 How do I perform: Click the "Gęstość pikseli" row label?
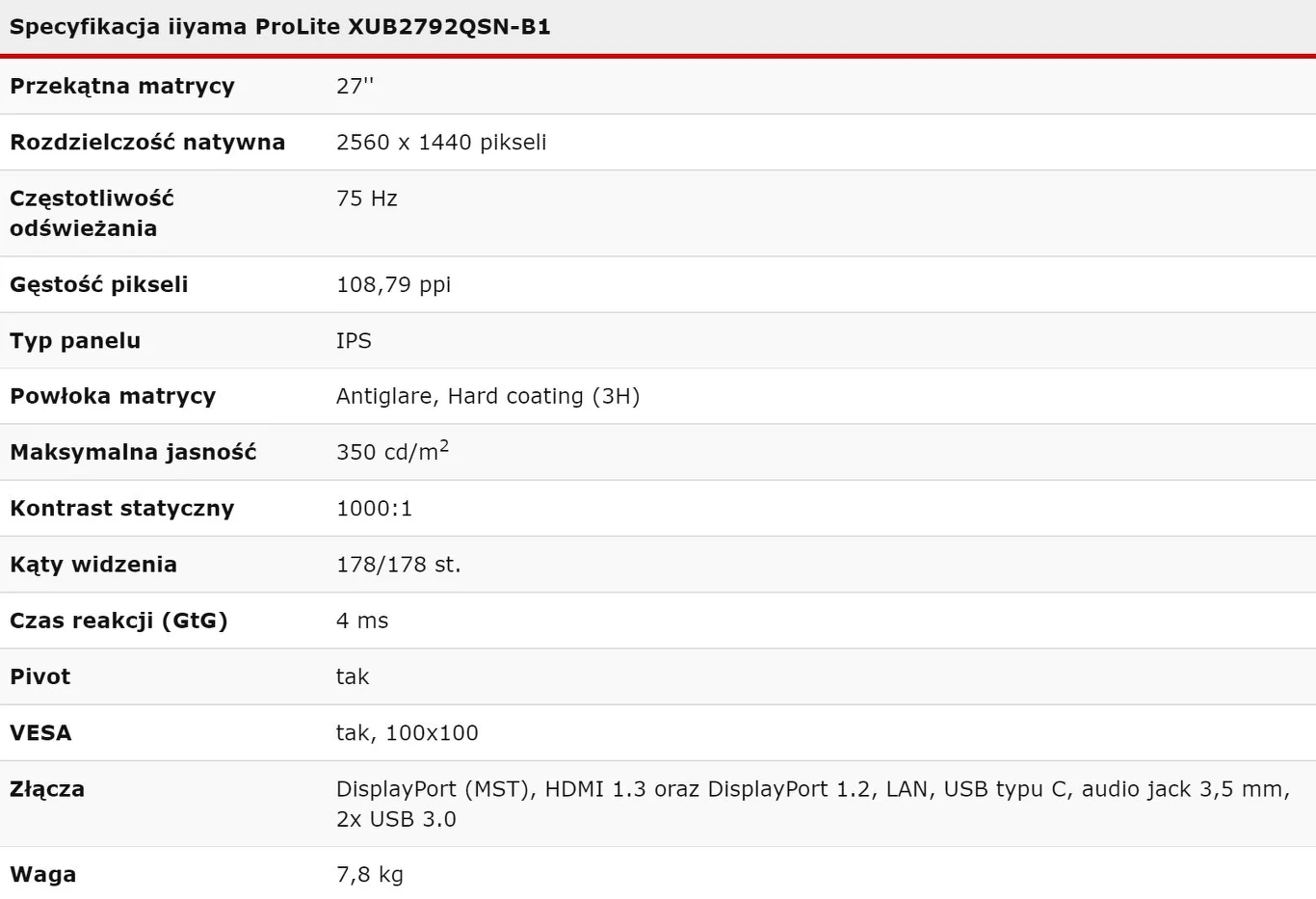pyautogui.click(x=99, y=284)
